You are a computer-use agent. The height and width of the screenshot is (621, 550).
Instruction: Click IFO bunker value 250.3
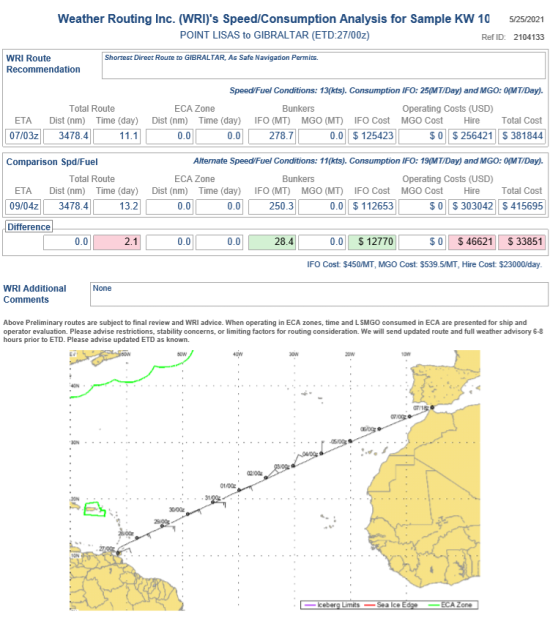[272, 206]
